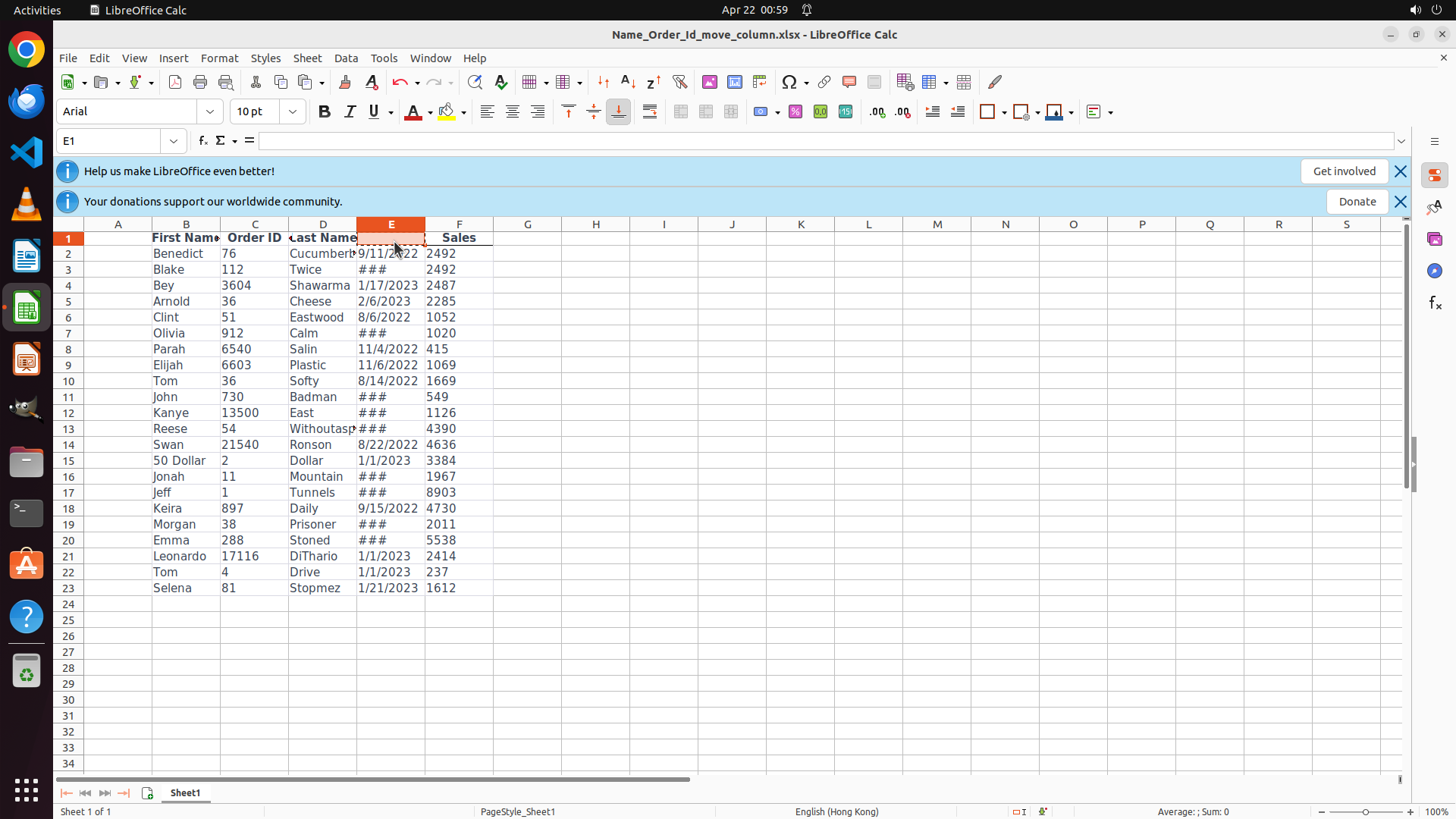Click the Insert Chart icon
Viewport: 1456px width, 819px height.
(x=735, y=82)
